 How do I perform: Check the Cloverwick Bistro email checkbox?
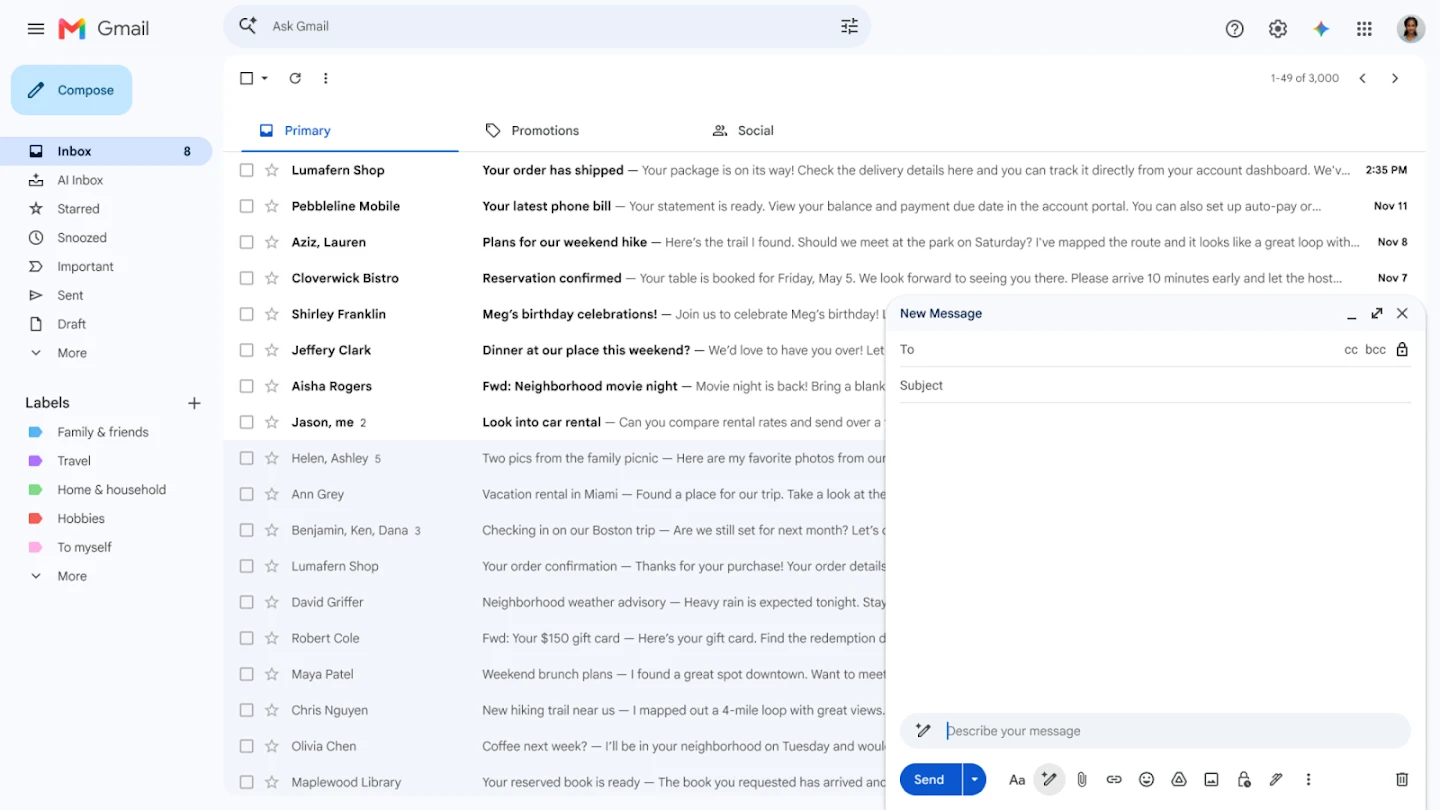click(x=247, y=278)
